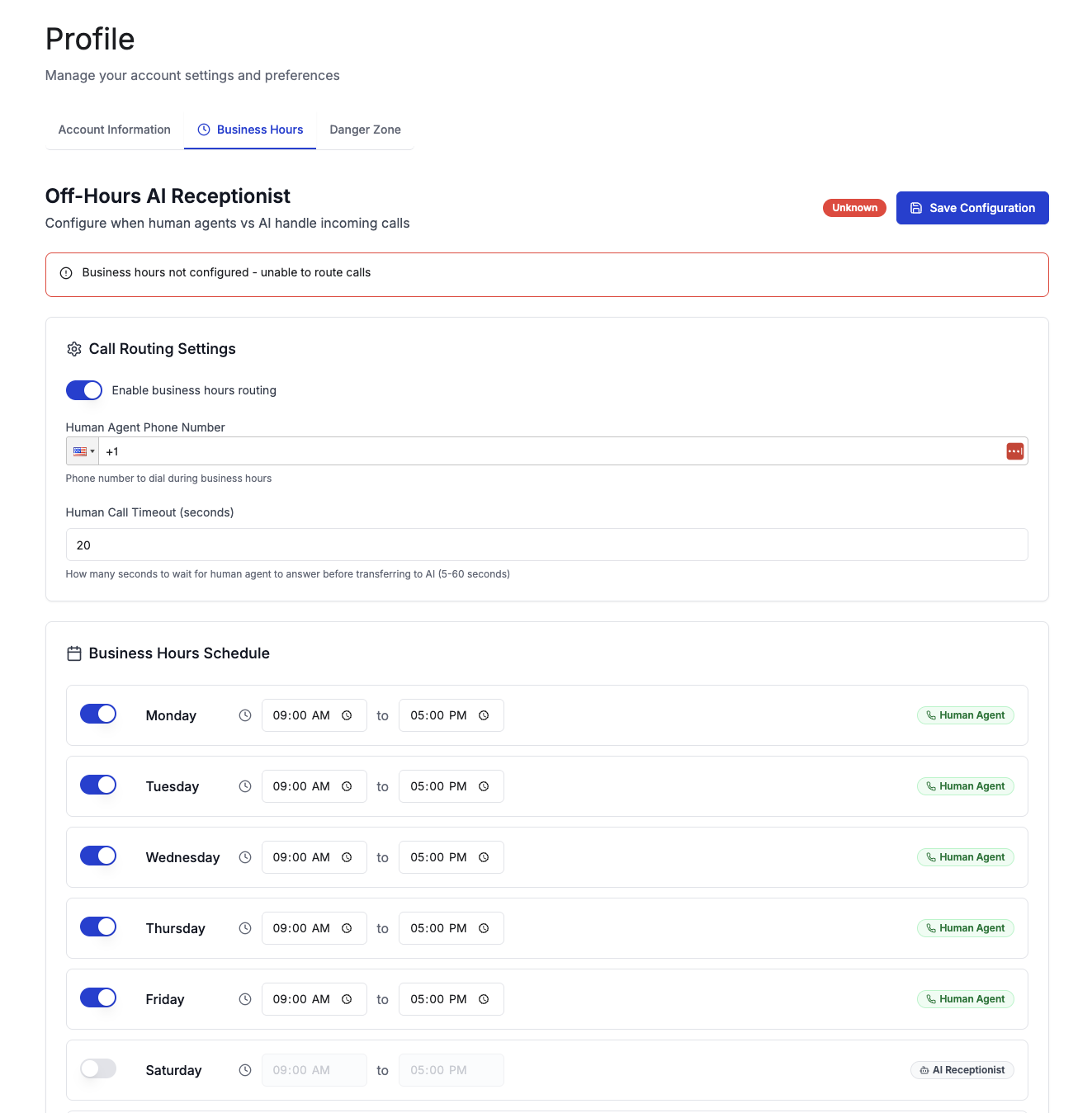1092x1113 pixels.
Task: Disable the Friday schedule toggle
Action: (98, 997)
